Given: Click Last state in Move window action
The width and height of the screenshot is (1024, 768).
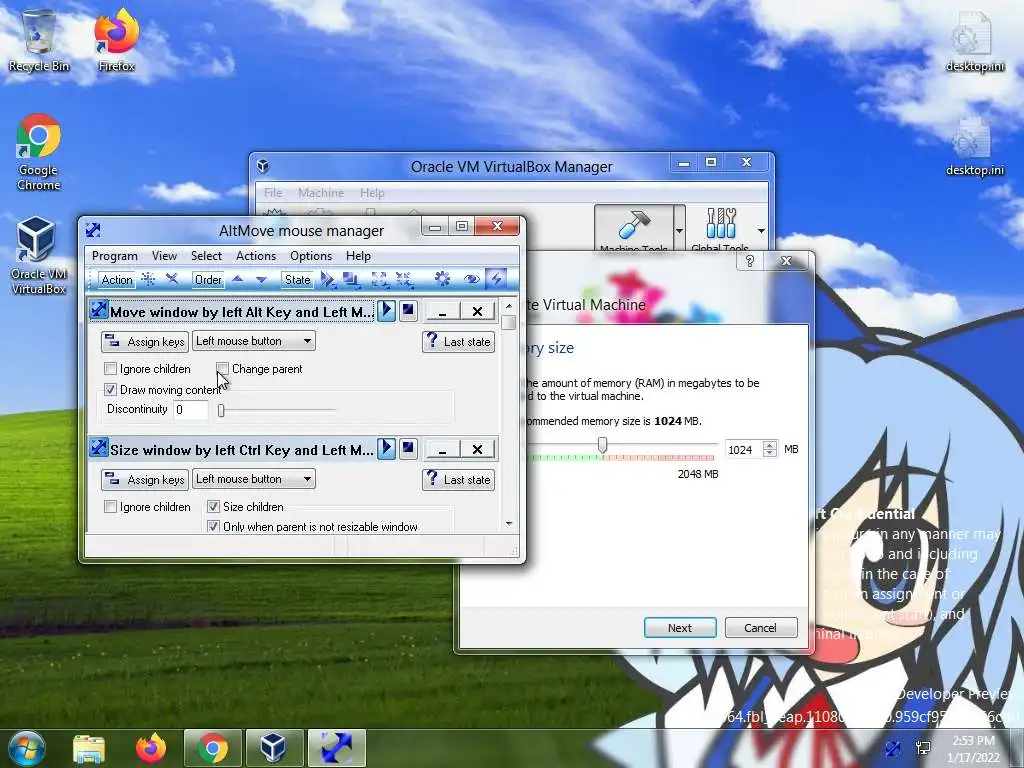Looking at the screenshot, I should [x=458, y=342].
